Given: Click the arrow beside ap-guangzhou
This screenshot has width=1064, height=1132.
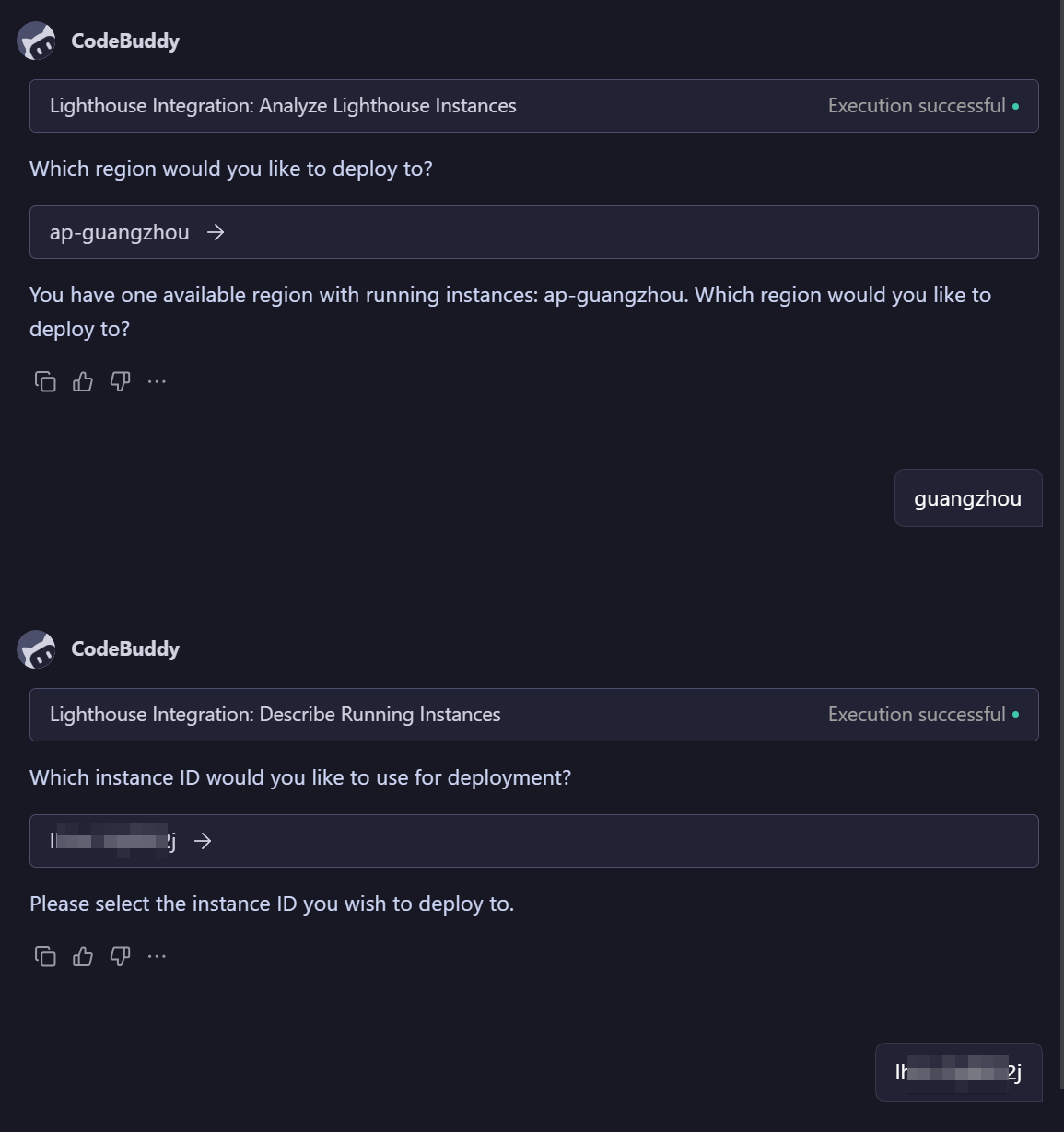Looking at the screenshot, I should [216, 233].
